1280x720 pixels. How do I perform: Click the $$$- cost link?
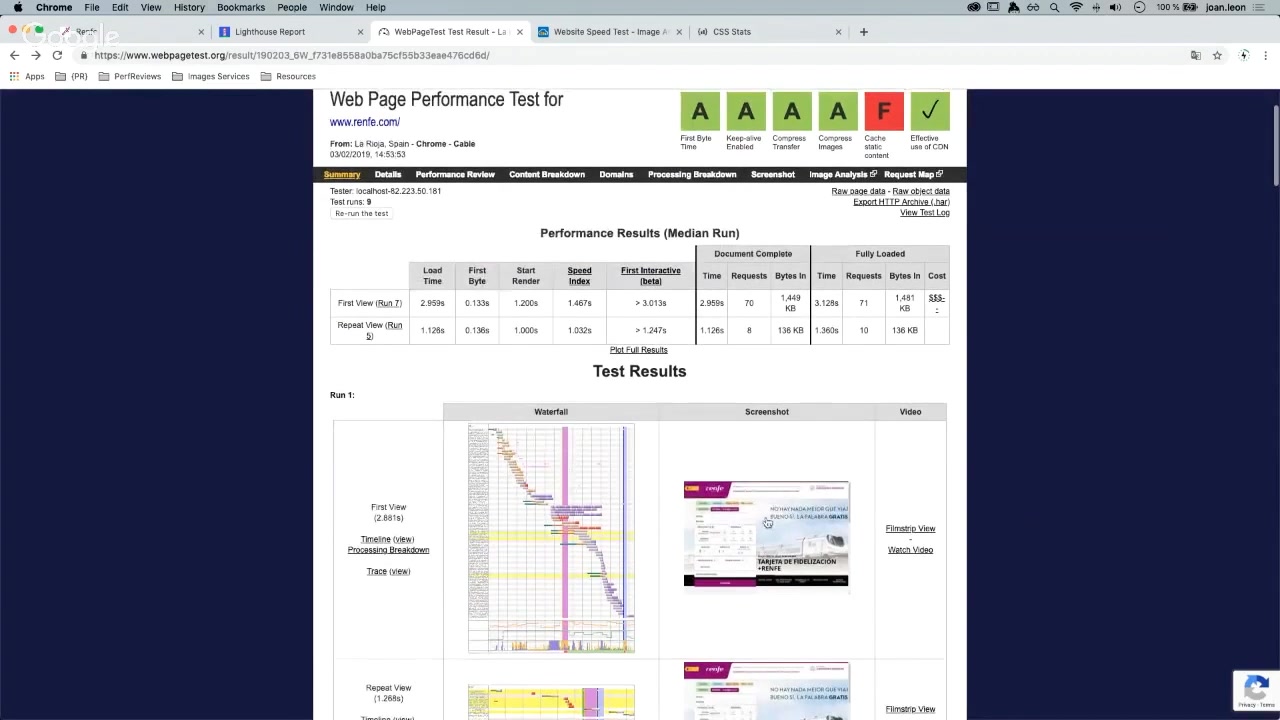[936, 303]
